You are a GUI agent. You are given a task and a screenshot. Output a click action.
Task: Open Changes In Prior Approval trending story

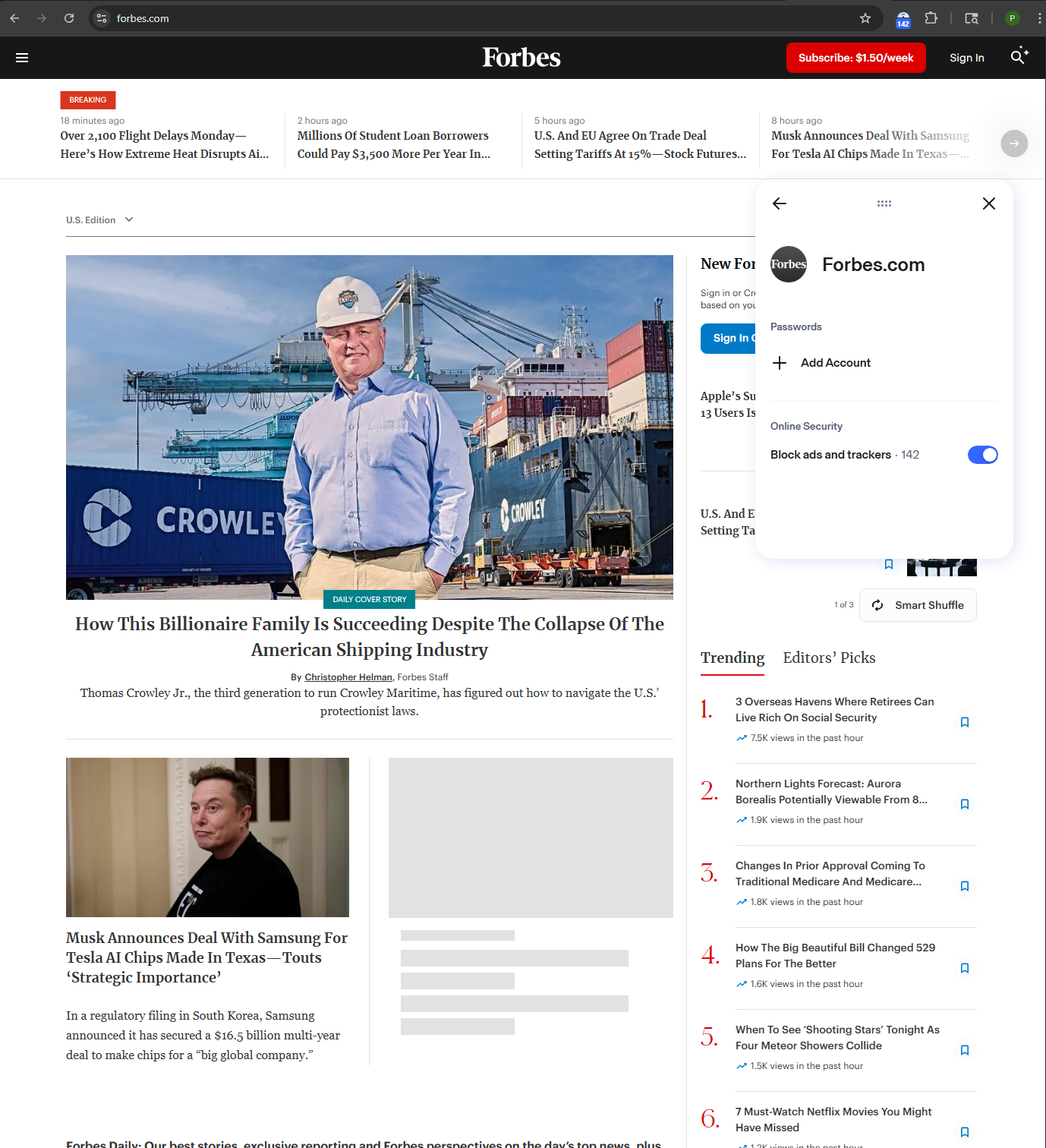click(830, 873)
